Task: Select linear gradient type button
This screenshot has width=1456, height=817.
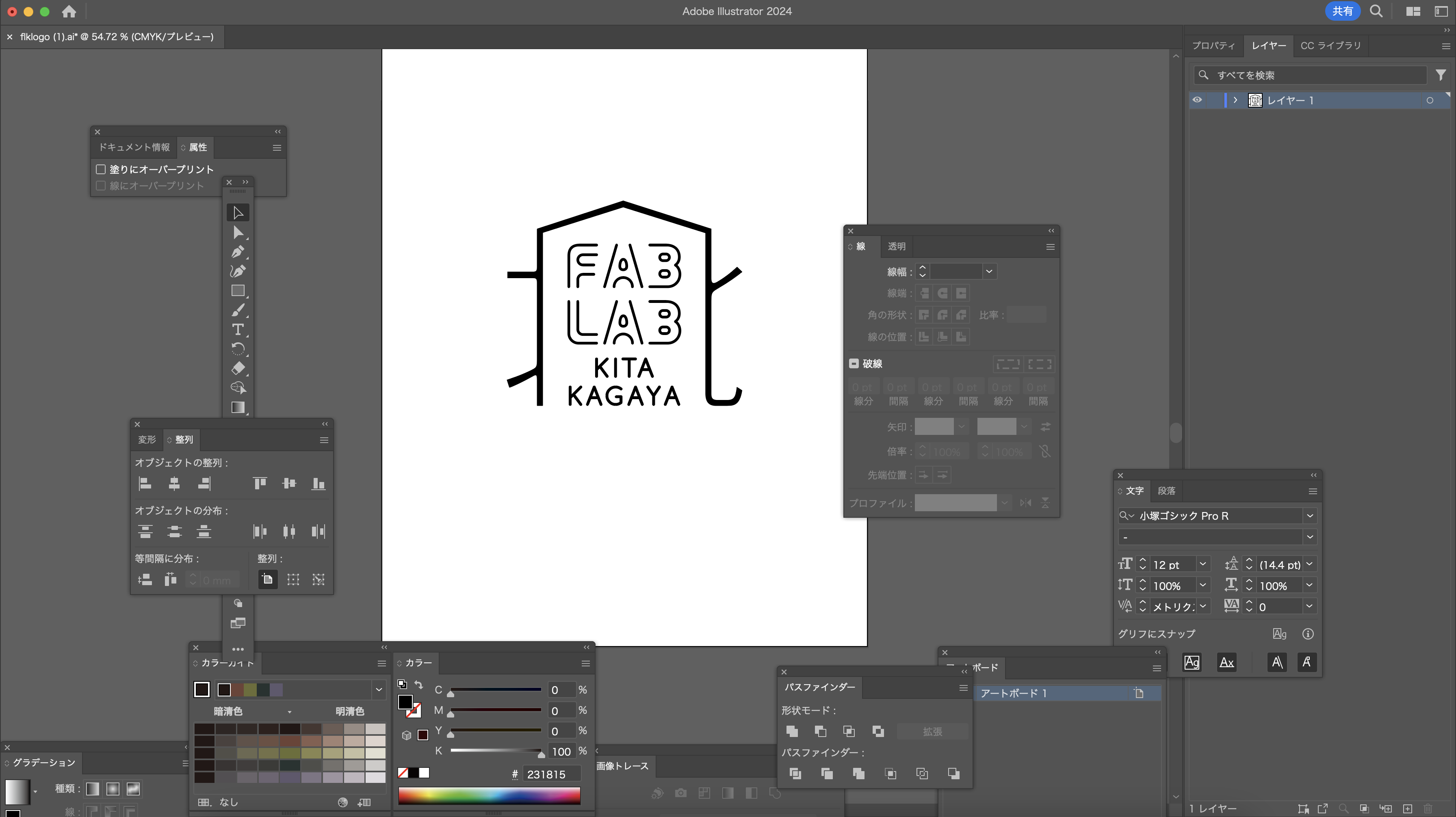Action: pos(93,789)
